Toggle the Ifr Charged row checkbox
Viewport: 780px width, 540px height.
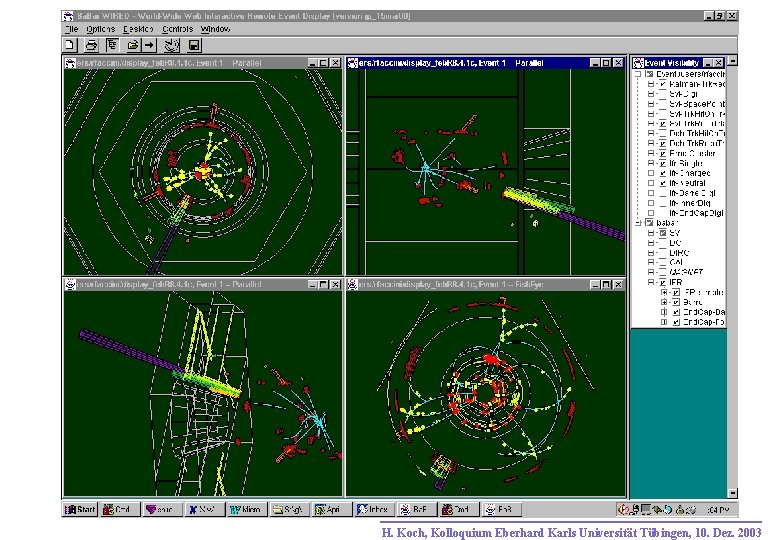[x=662, y=173]
